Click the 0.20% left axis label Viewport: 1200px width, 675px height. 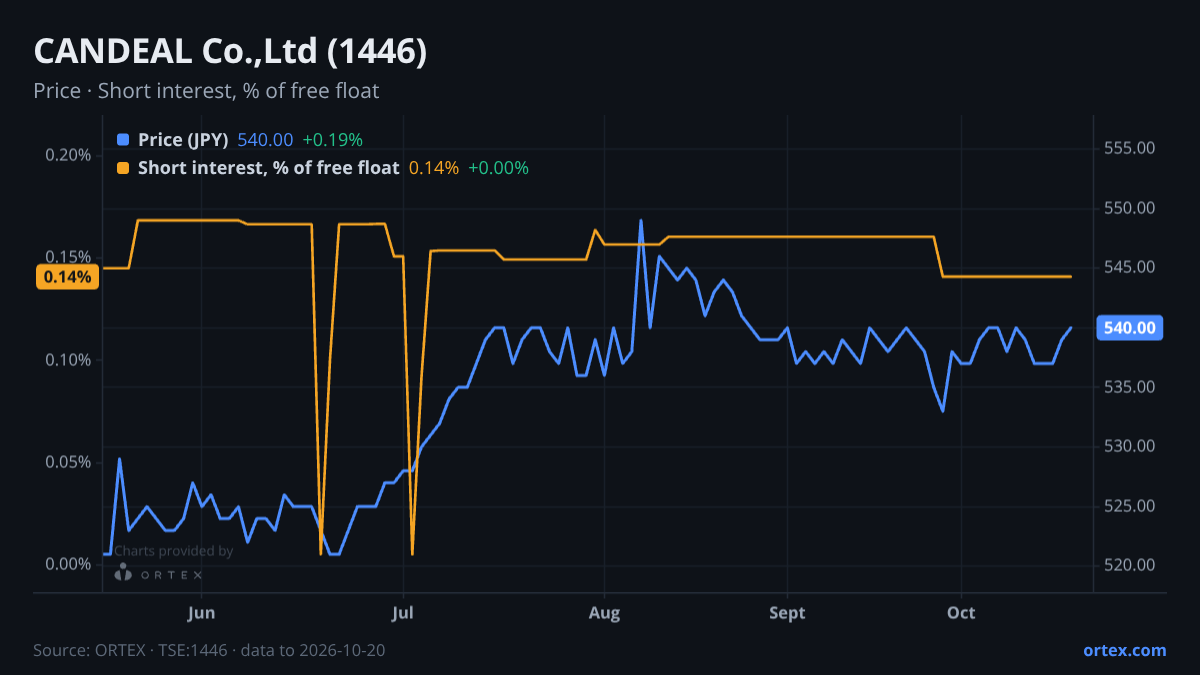pyautogui.click(x=69, y=155)
